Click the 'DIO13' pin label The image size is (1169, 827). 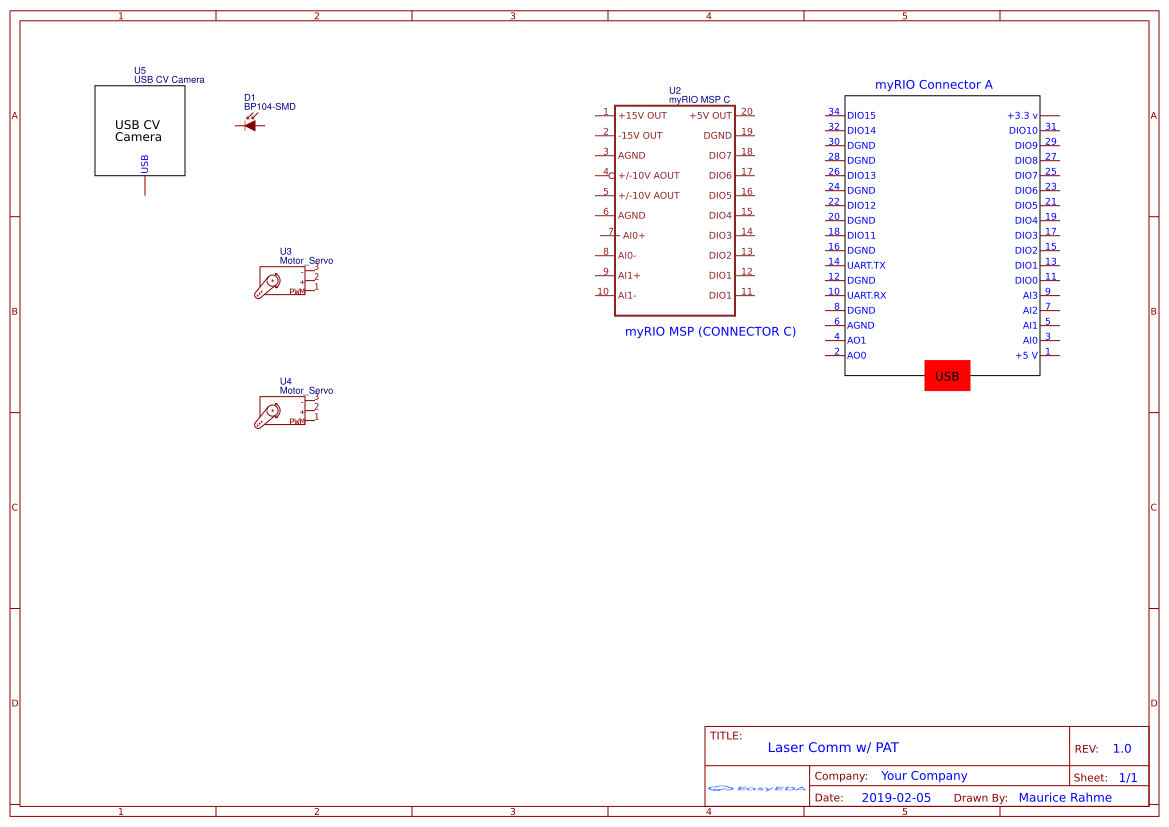[x=861, y=176]
